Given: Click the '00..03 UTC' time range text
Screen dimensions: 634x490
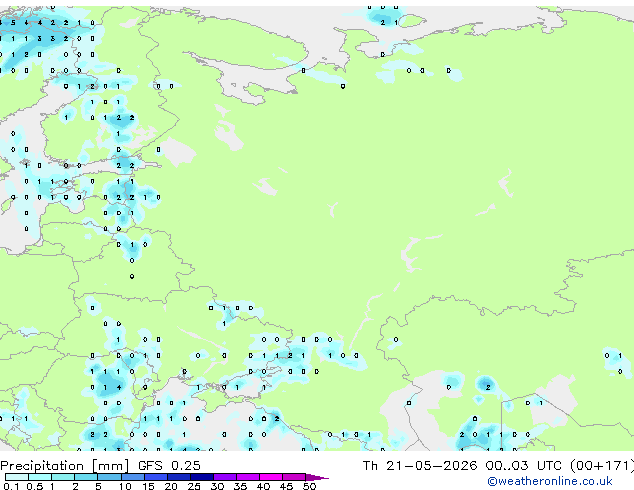Looking at the screenshot, I should click(523, 466).
